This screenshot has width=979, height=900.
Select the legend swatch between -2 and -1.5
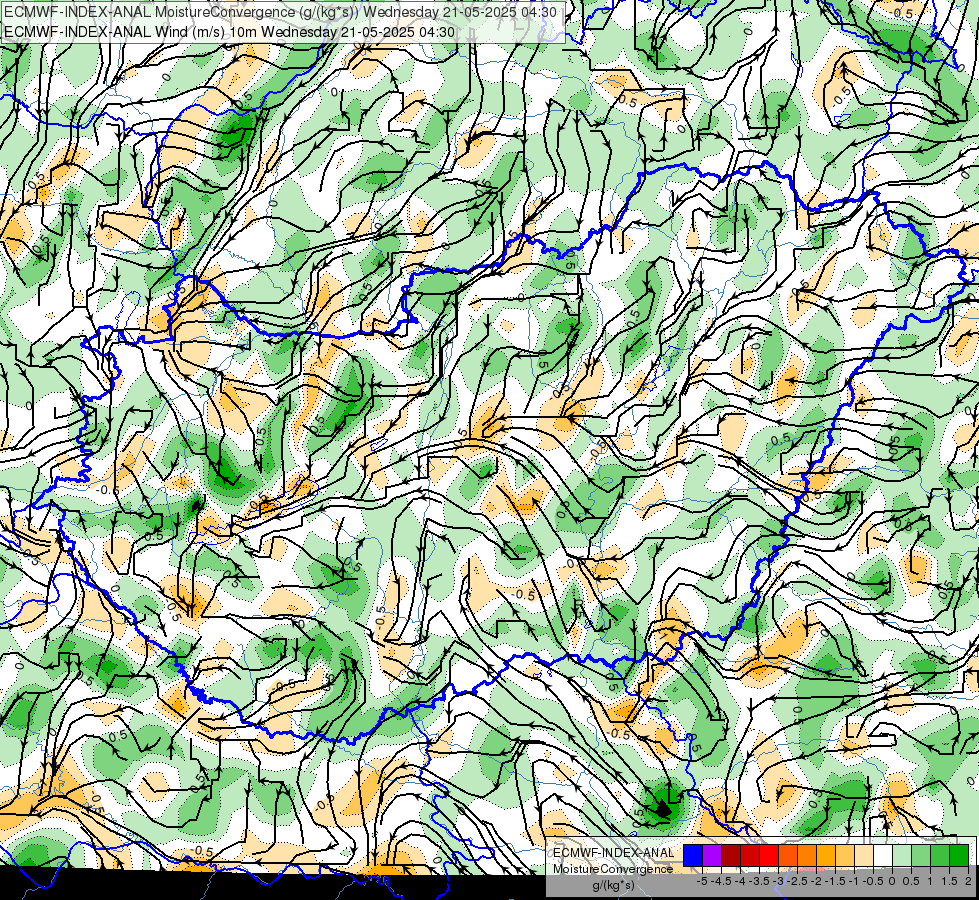(826, 856)
